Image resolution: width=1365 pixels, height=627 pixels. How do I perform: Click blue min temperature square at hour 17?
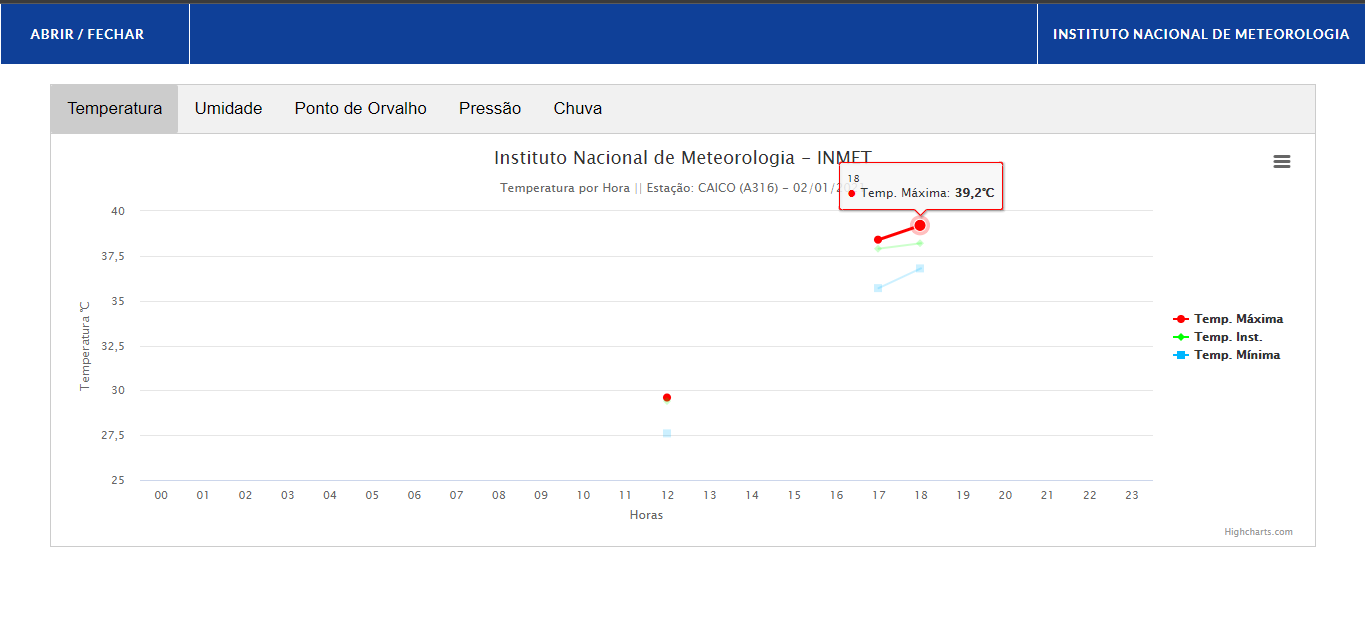(878, 288)
